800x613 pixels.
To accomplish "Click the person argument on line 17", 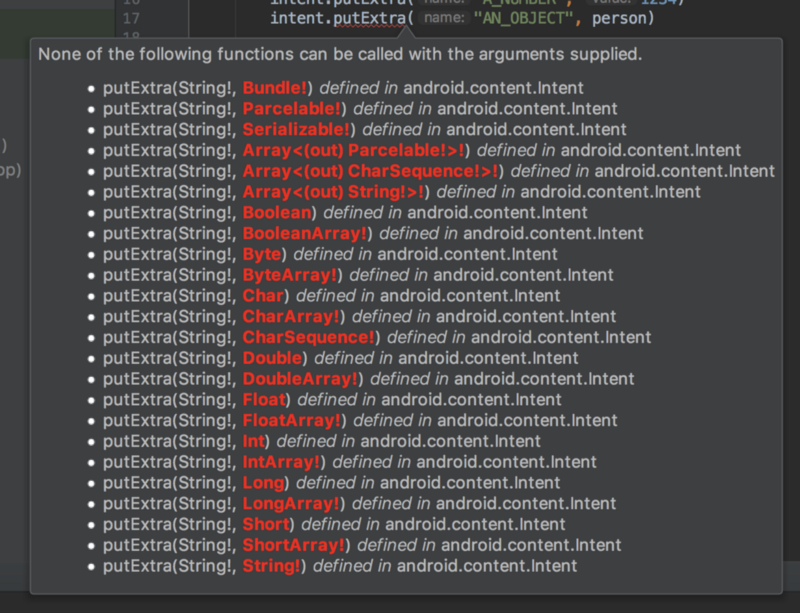I will (618, 19).
